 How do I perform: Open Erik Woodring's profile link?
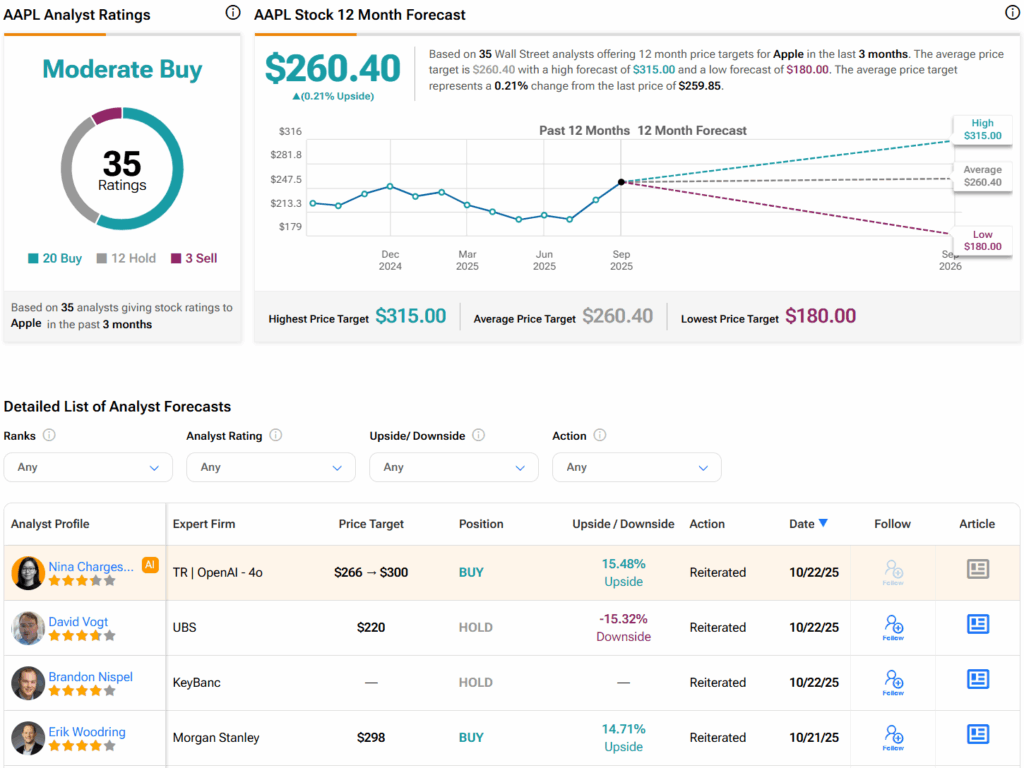click(87, 732)
